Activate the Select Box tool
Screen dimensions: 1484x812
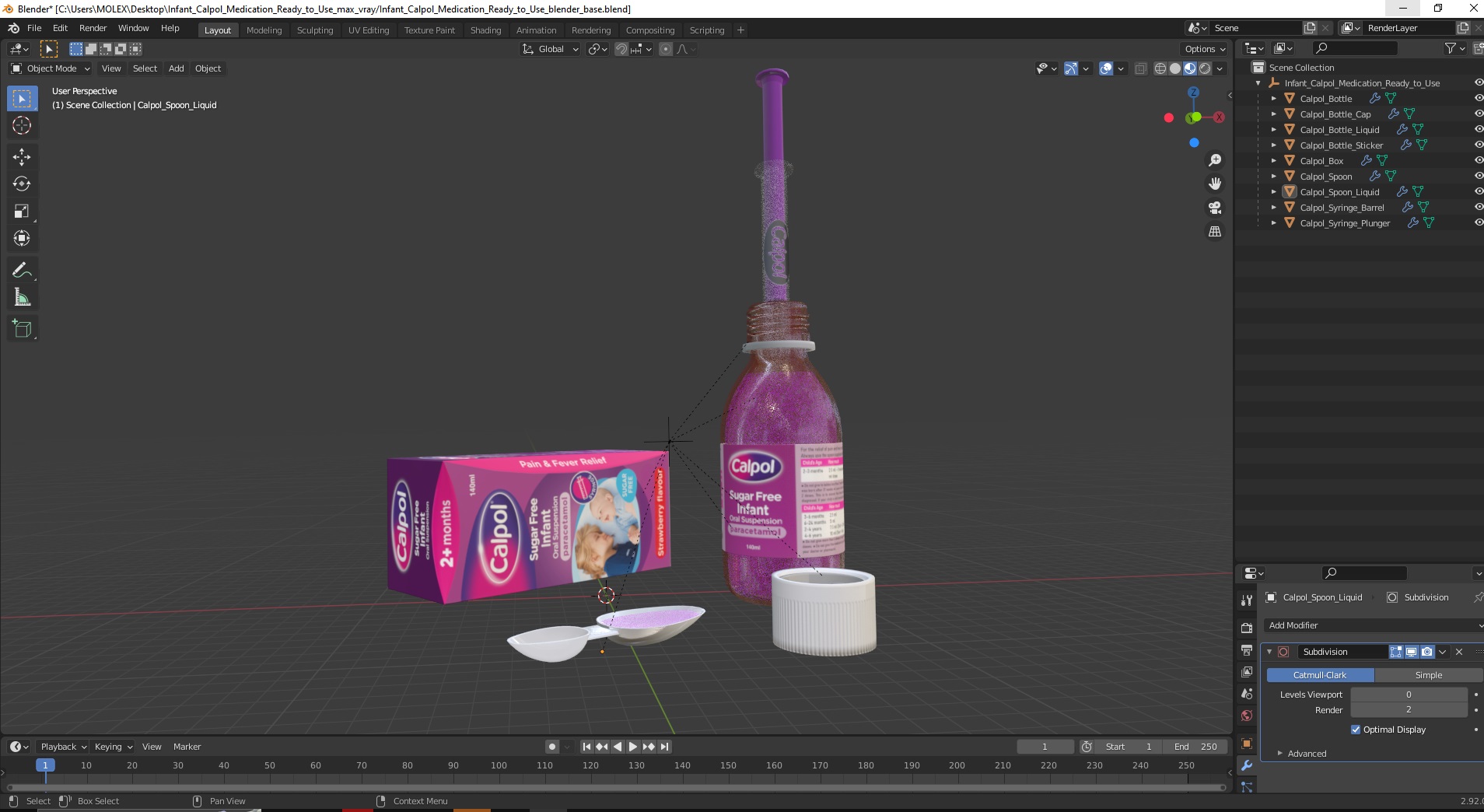point(22,99)
